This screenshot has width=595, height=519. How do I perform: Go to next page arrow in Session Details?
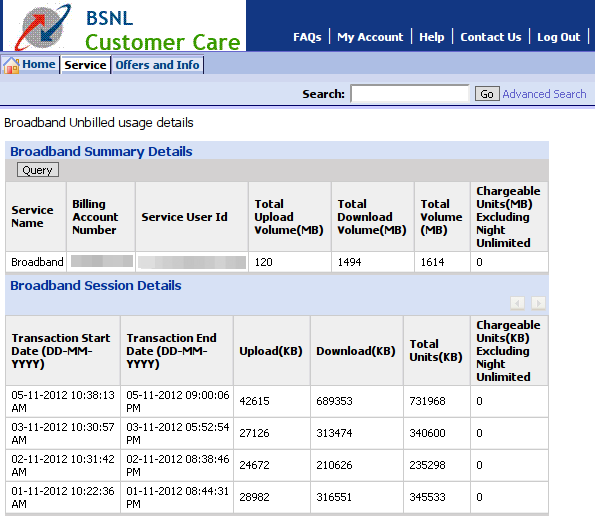coord(538,303)
